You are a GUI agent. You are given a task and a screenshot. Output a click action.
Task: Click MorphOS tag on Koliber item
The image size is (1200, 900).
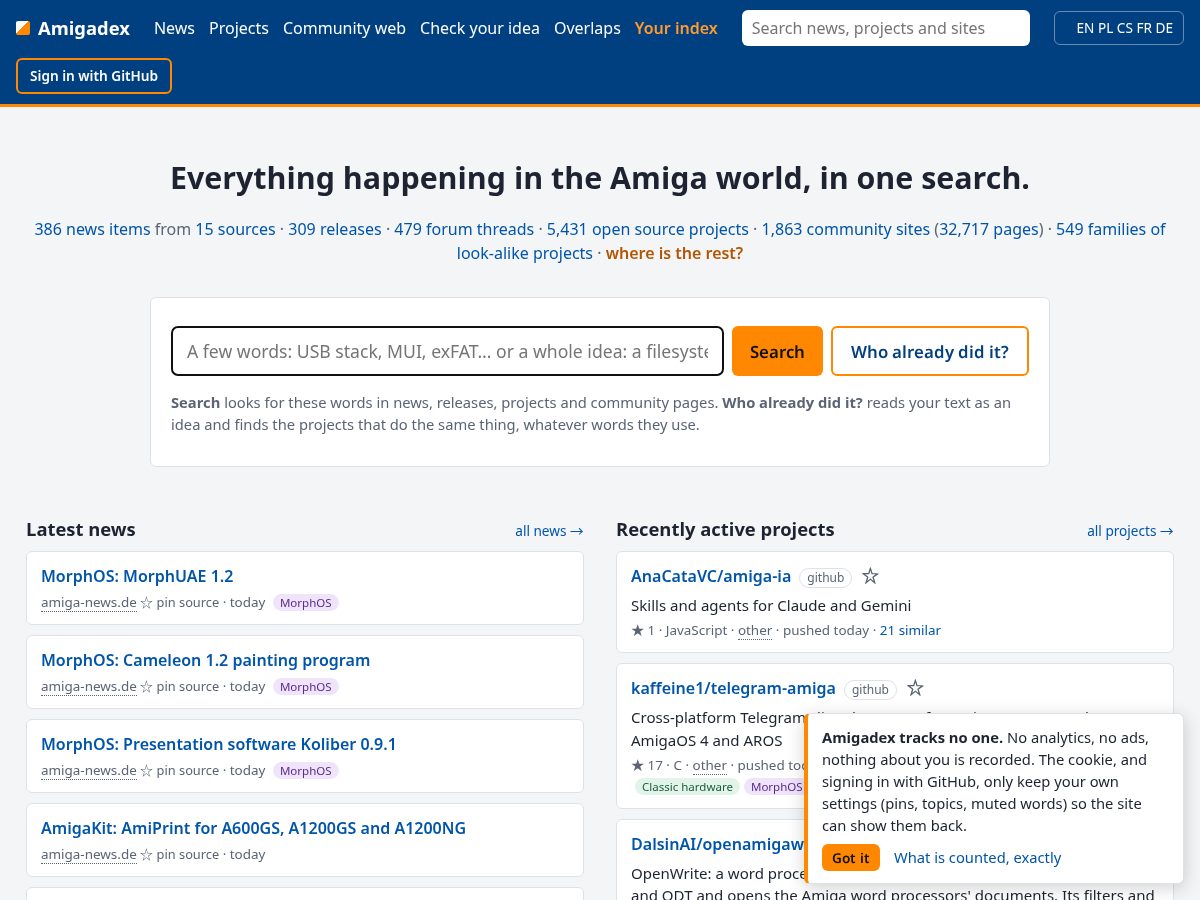pos(306,771)
